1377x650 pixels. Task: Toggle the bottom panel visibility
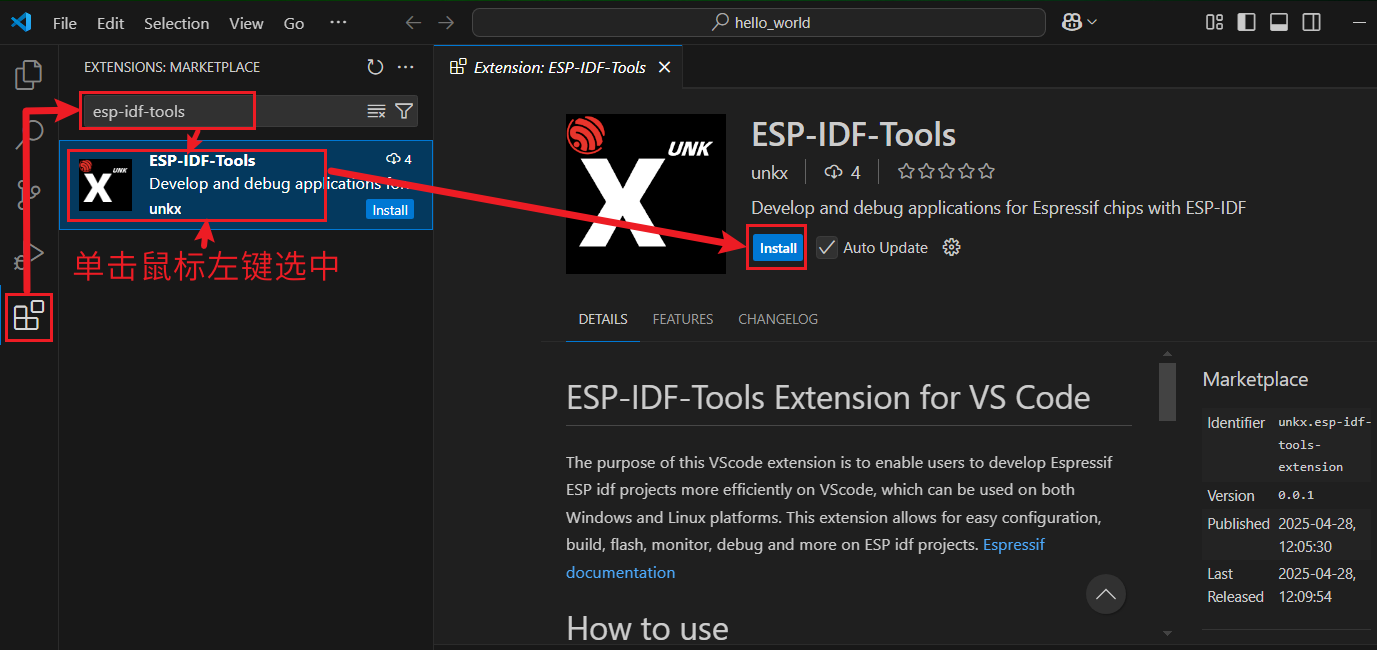tap(1279, 22)
